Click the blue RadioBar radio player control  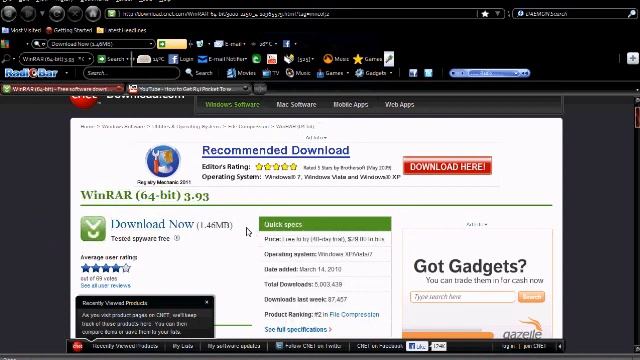point(490,73)
